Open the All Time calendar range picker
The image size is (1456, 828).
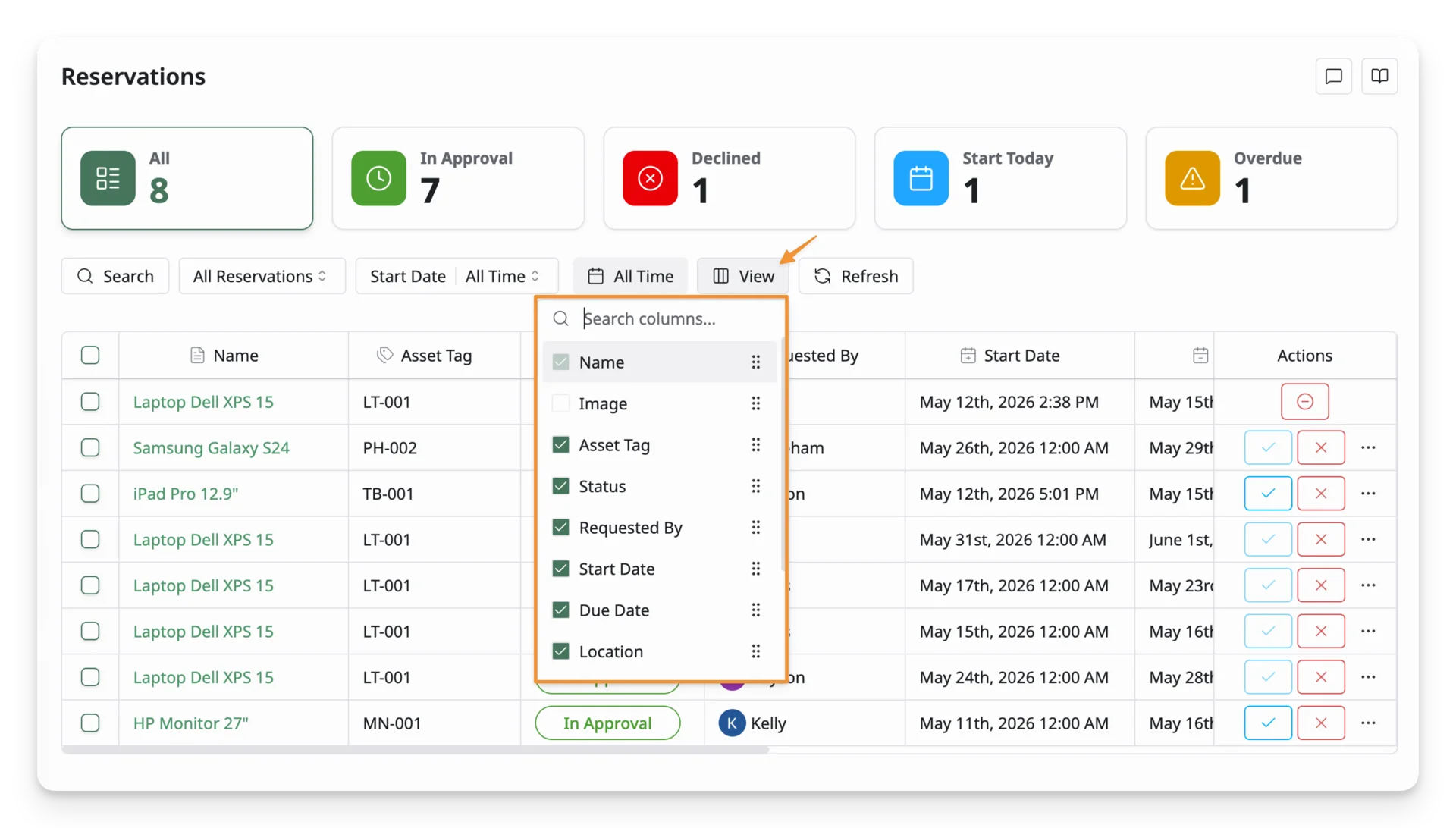pyautogui.click(x=630, y=276)
